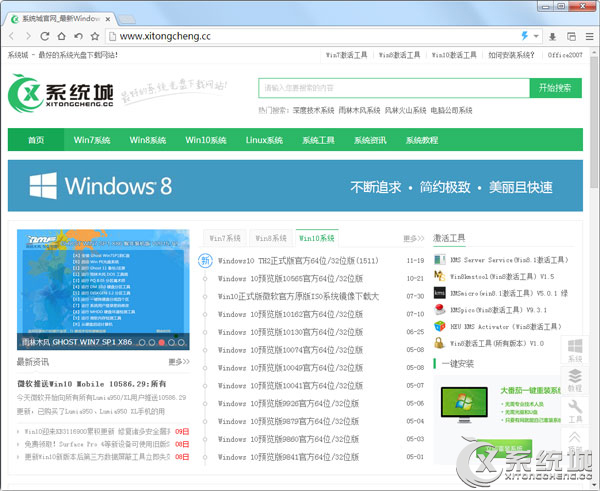The height and width of the screenshot is (491, 600).
Task: Select hot search 雨林木风系统
Action: [x=359, y=110]
